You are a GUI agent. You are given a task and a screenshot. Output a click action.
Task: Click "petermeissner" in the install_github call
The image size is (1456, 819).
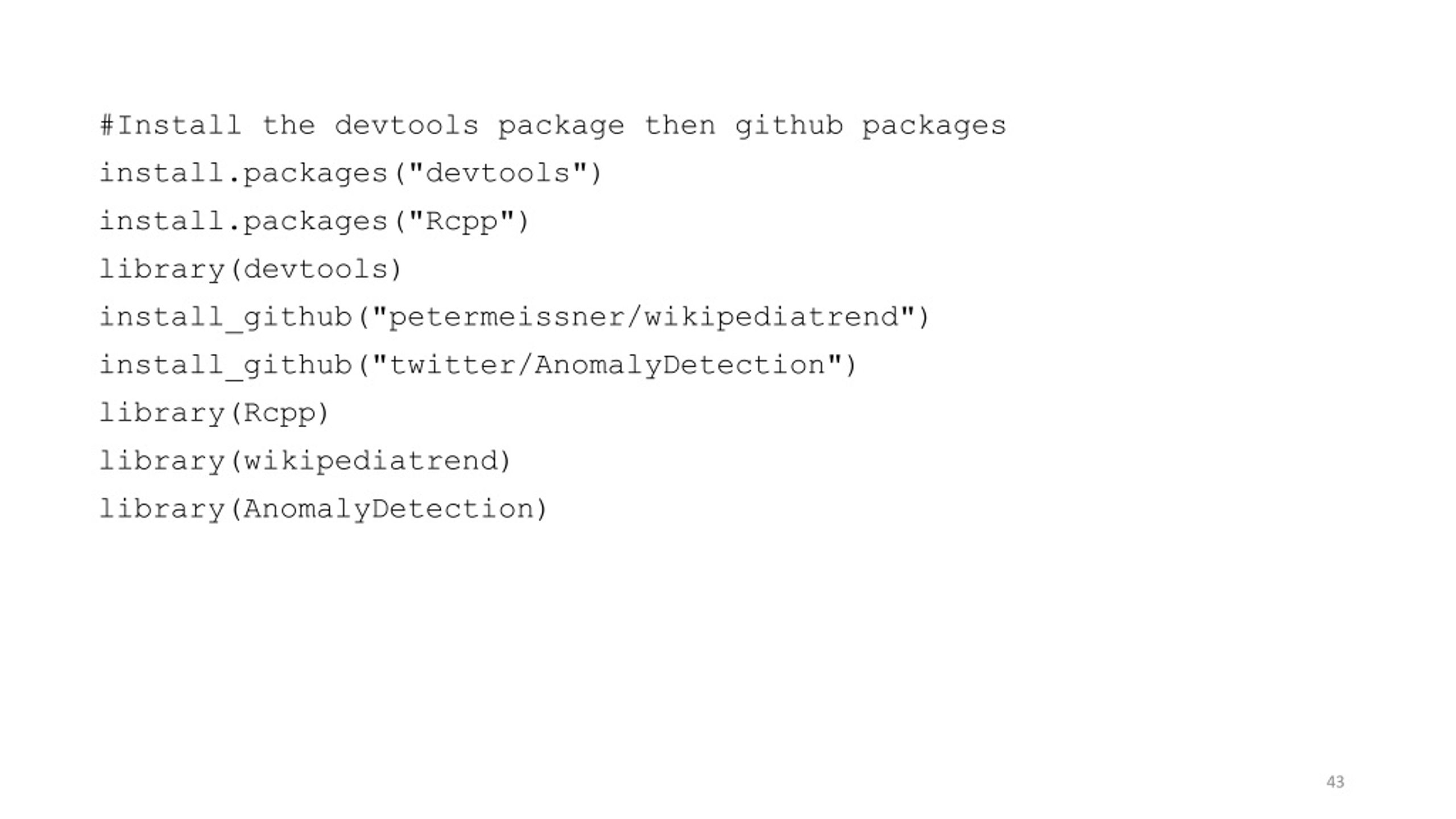pyautogui.click(x=506, y=317)
